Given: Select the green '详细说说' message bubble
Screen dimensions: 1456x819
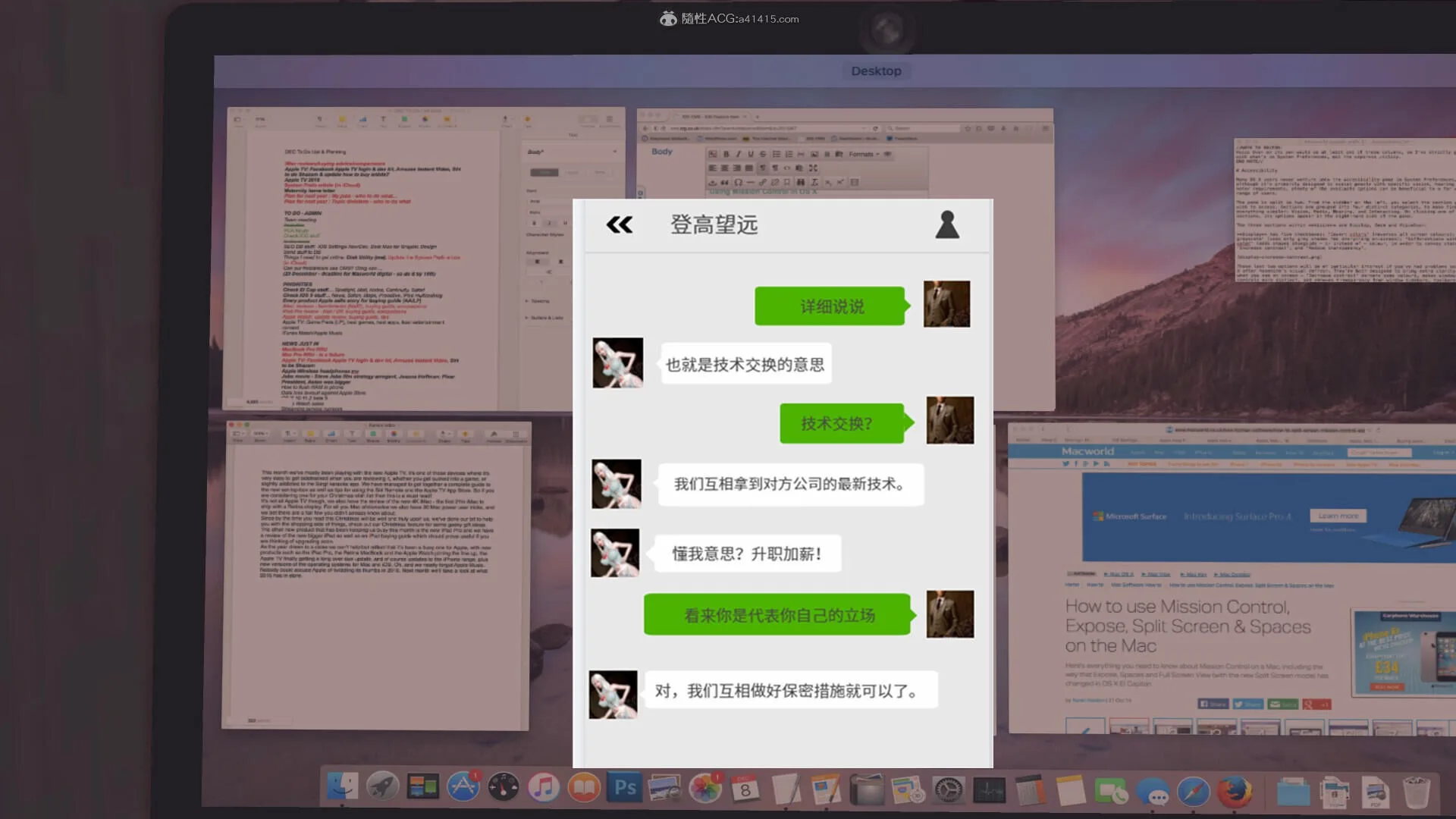Looking at the screenshot, I should tap(832, 306).
